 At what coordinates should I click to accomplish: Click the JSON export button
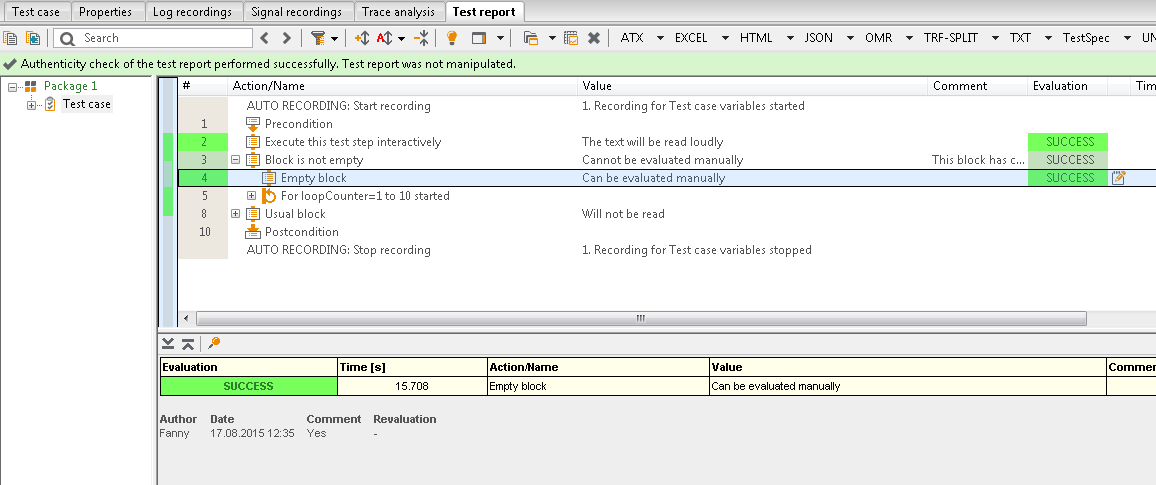point(820,38)
